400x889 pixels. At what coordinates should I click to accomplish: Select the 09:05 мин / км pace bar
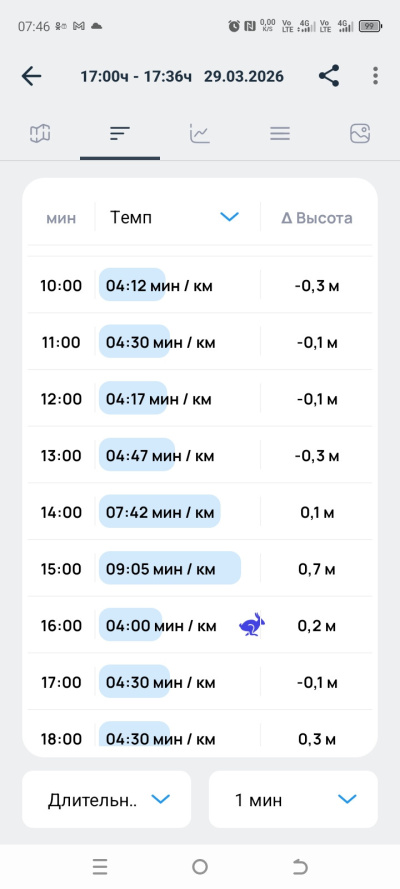coord(170,568)
